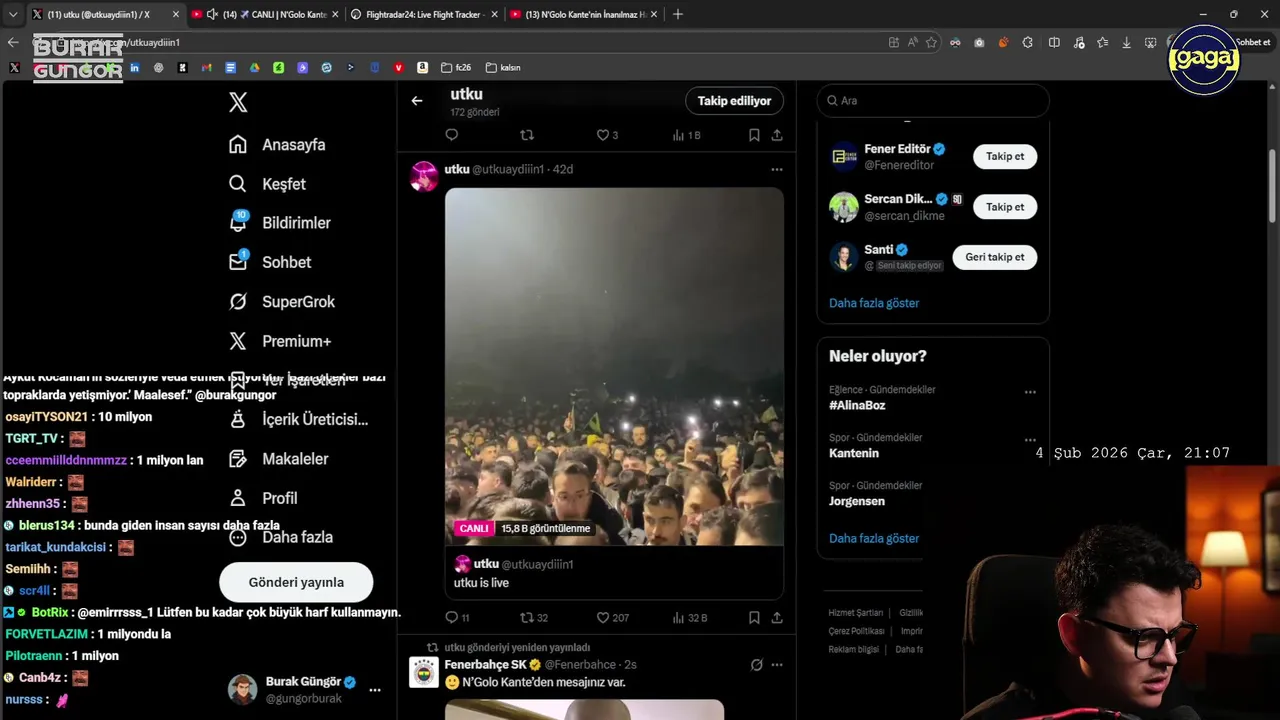Open more options on utku's post
Viewport: 1280px width, 720px height.
click(x=777, y=169)
